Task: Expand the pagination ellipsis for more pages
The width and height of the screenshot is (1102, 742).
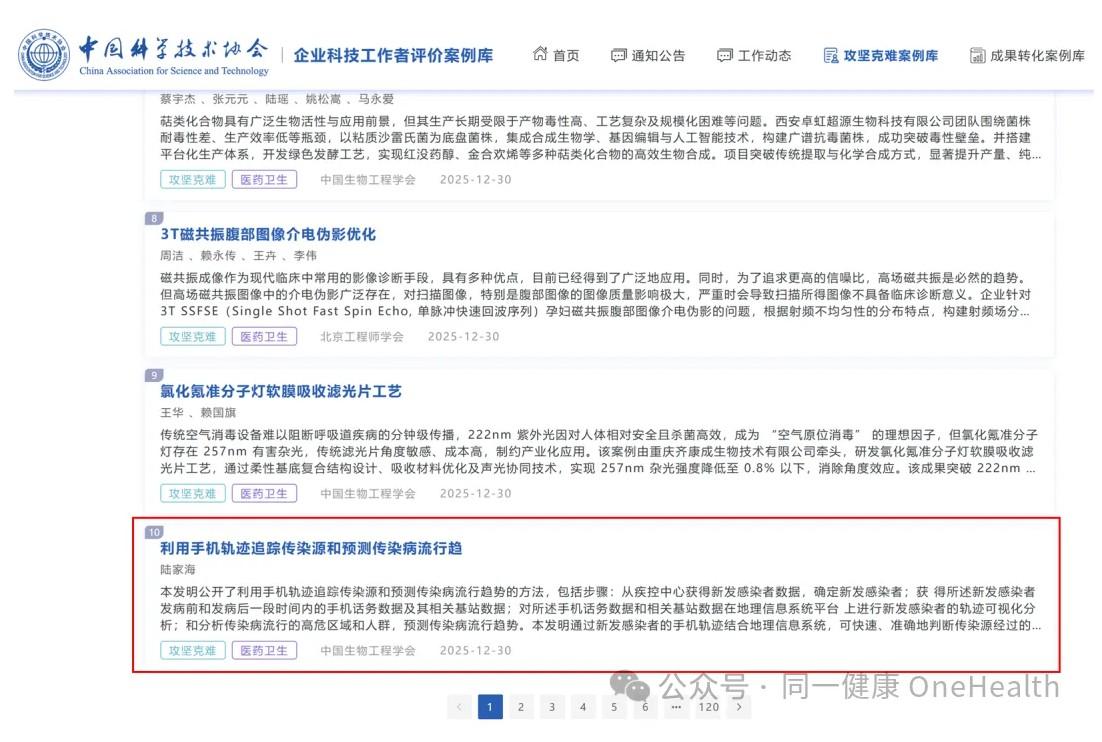Action: [x=676, y=707]
